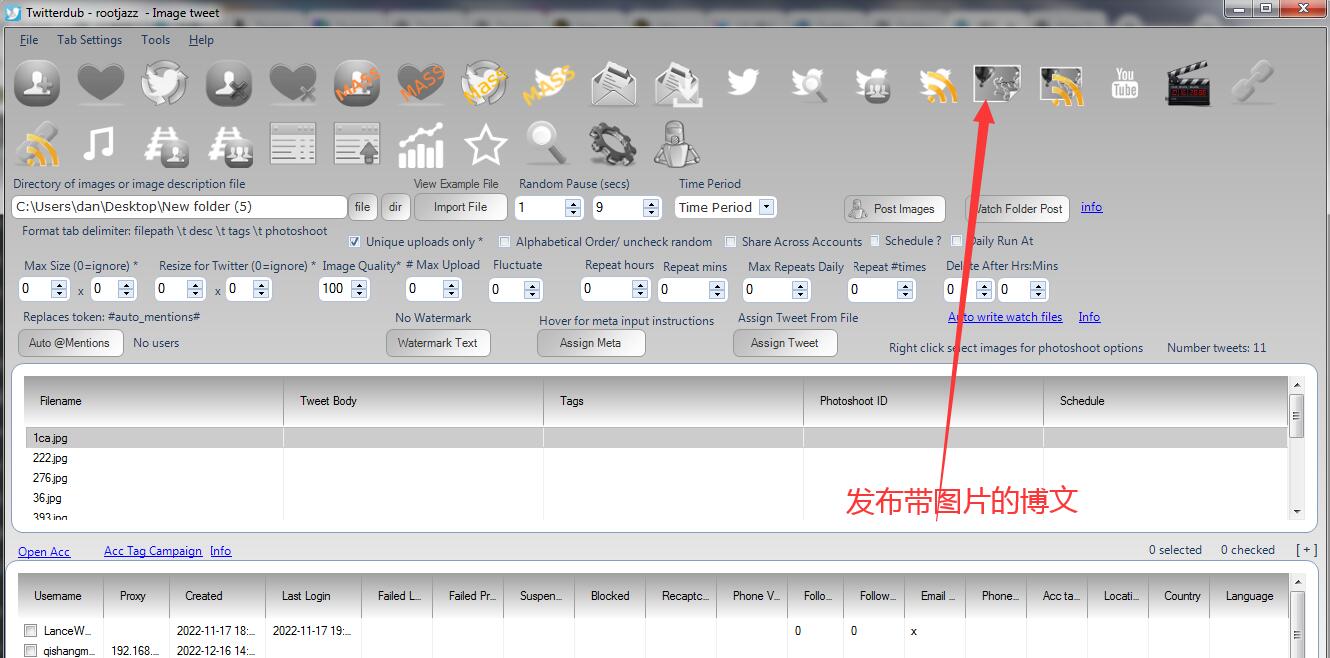Click the star favorites icon

[x=485, y=145]
